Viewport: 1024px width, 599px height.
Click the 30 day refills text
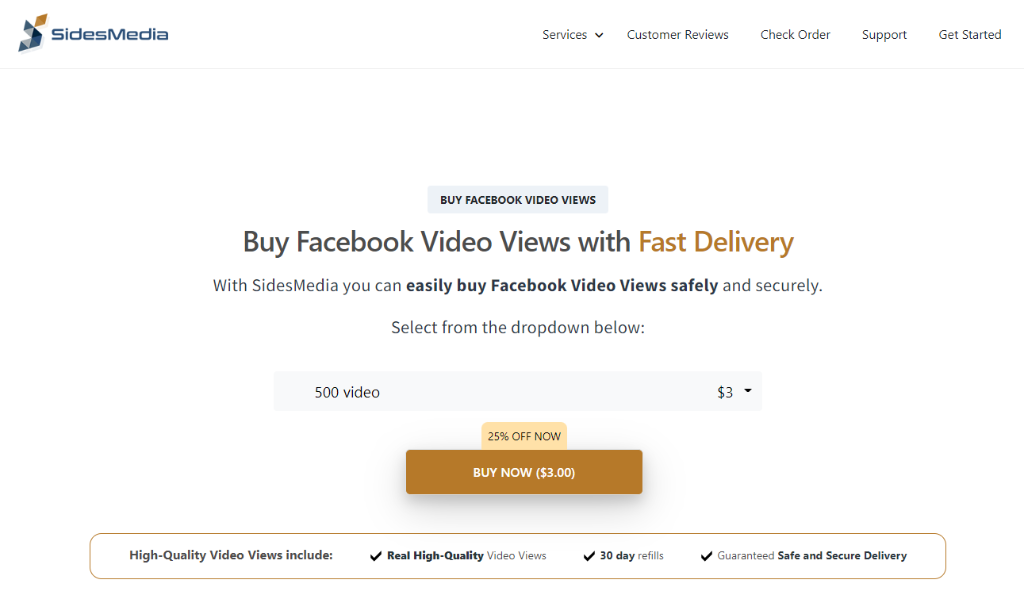click(x=631, y=556)
